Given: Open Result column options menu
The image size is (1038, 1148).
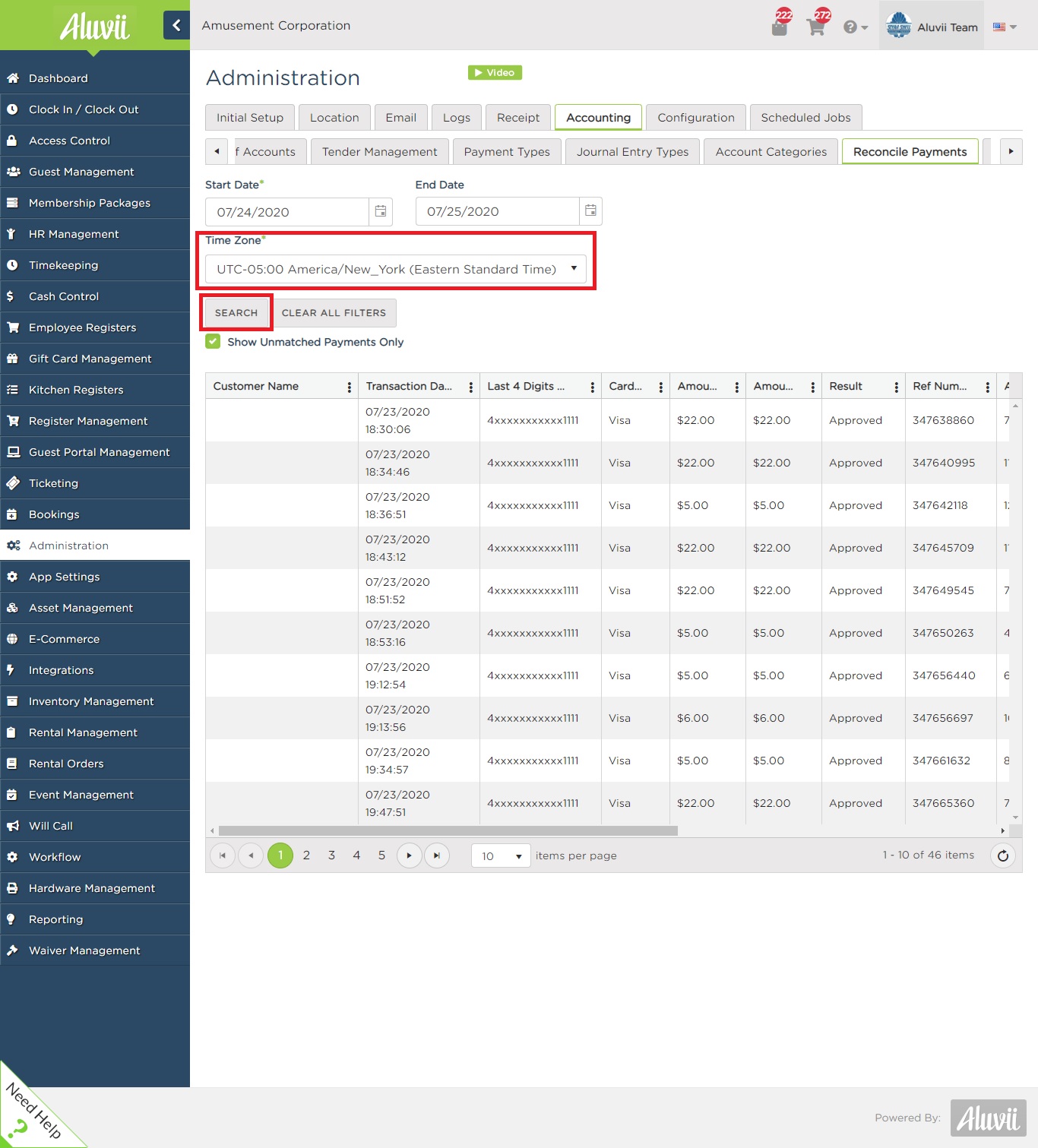Looking at the screenshot, I should point(896,386).
